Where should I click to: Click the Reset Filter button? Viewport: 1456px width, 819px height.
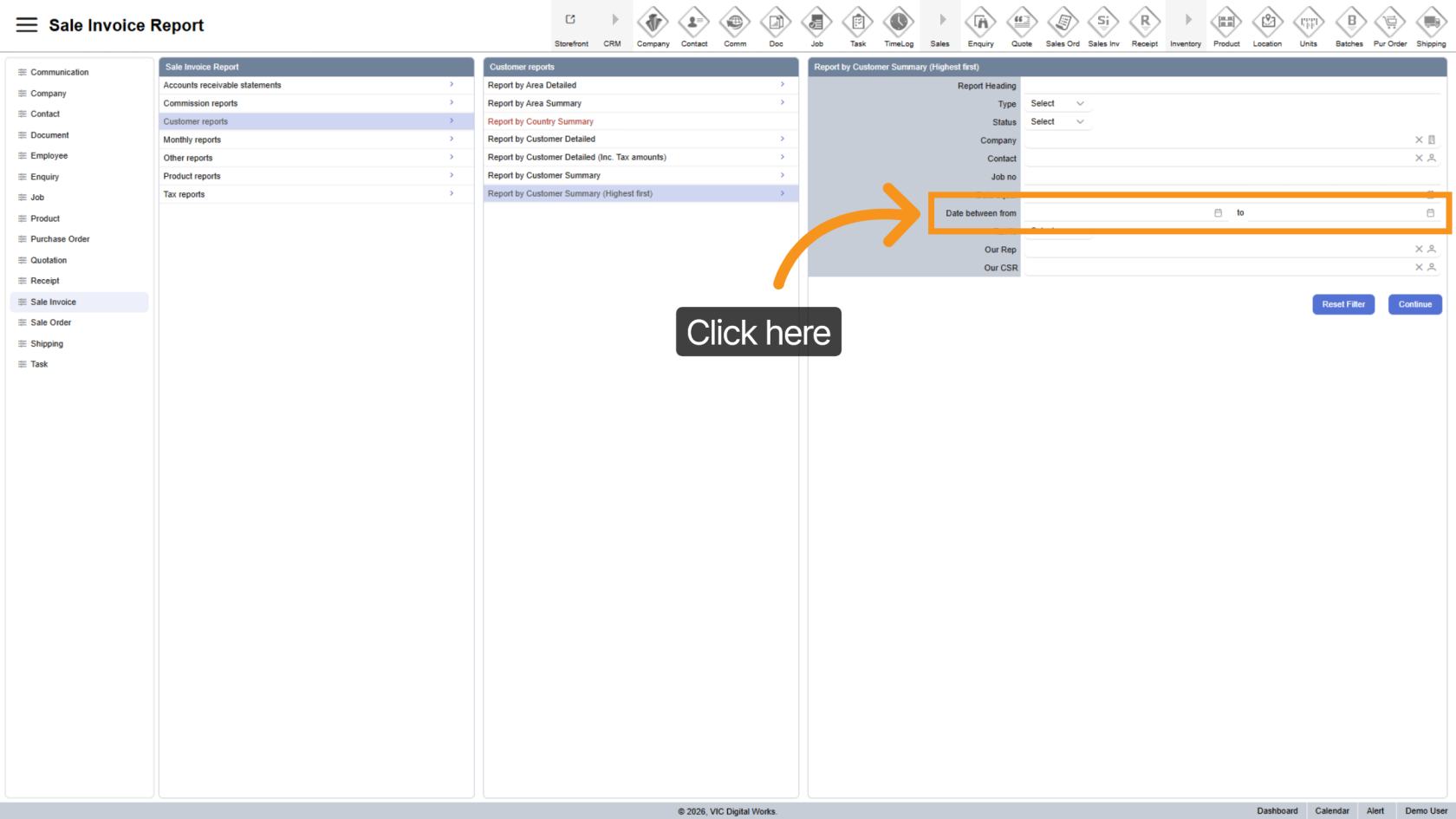point(1342,304)
